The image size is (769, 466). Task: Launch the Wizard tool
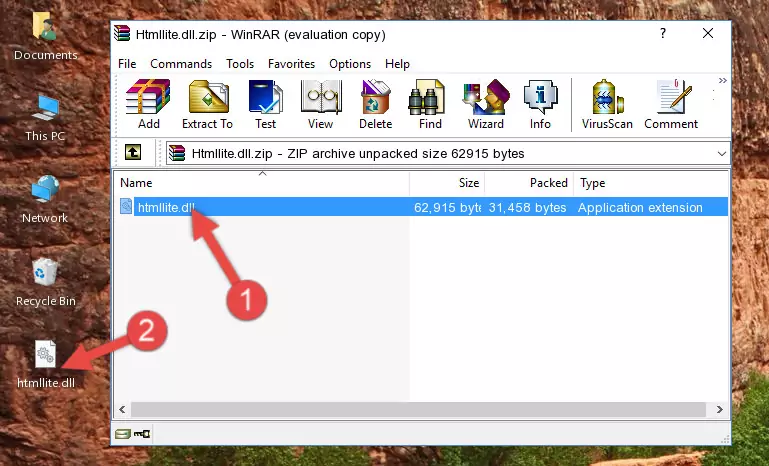(x=486, y=104)
